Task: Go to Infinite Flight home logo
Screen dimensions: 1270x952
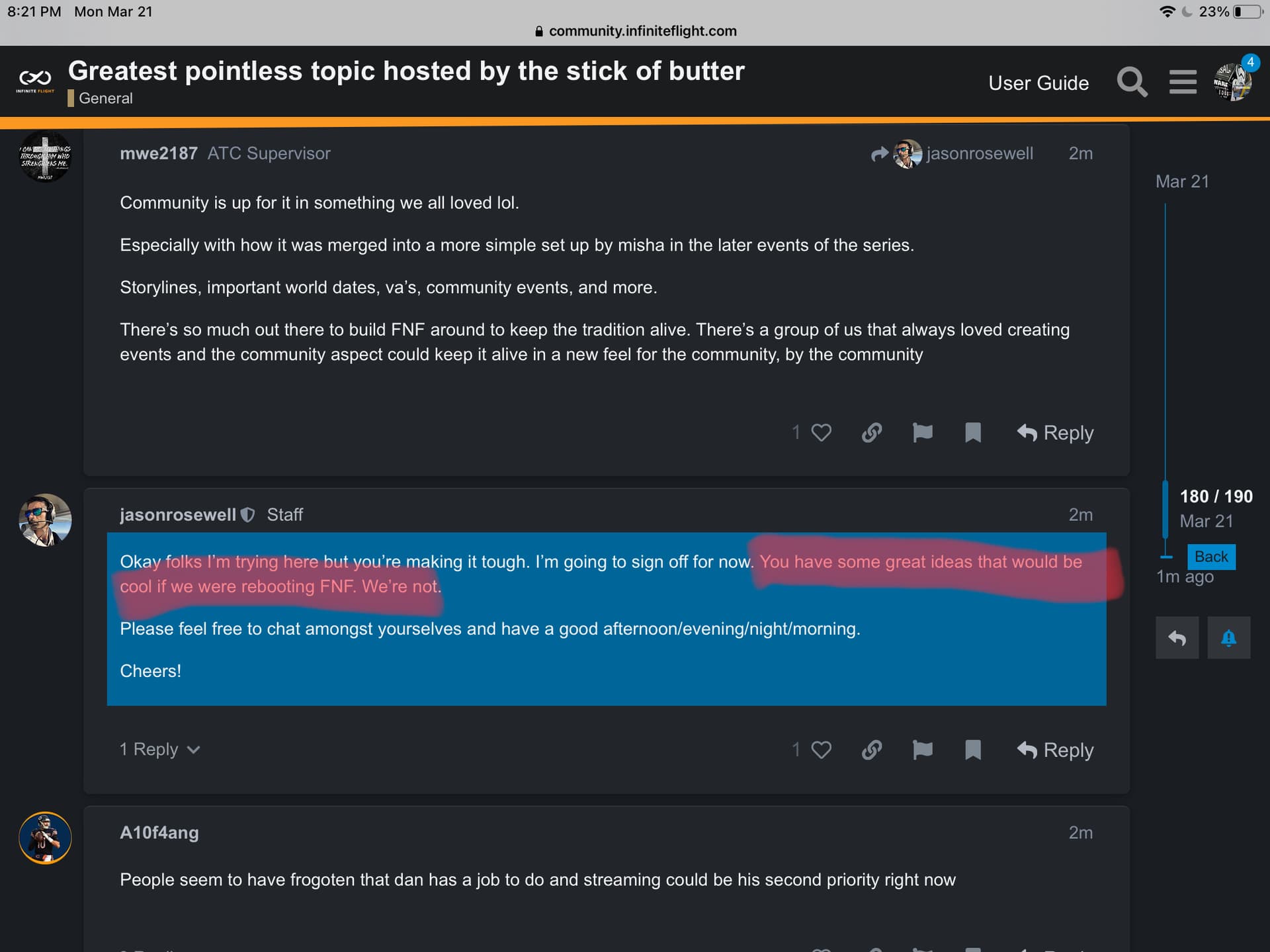Action: (35, 81)
